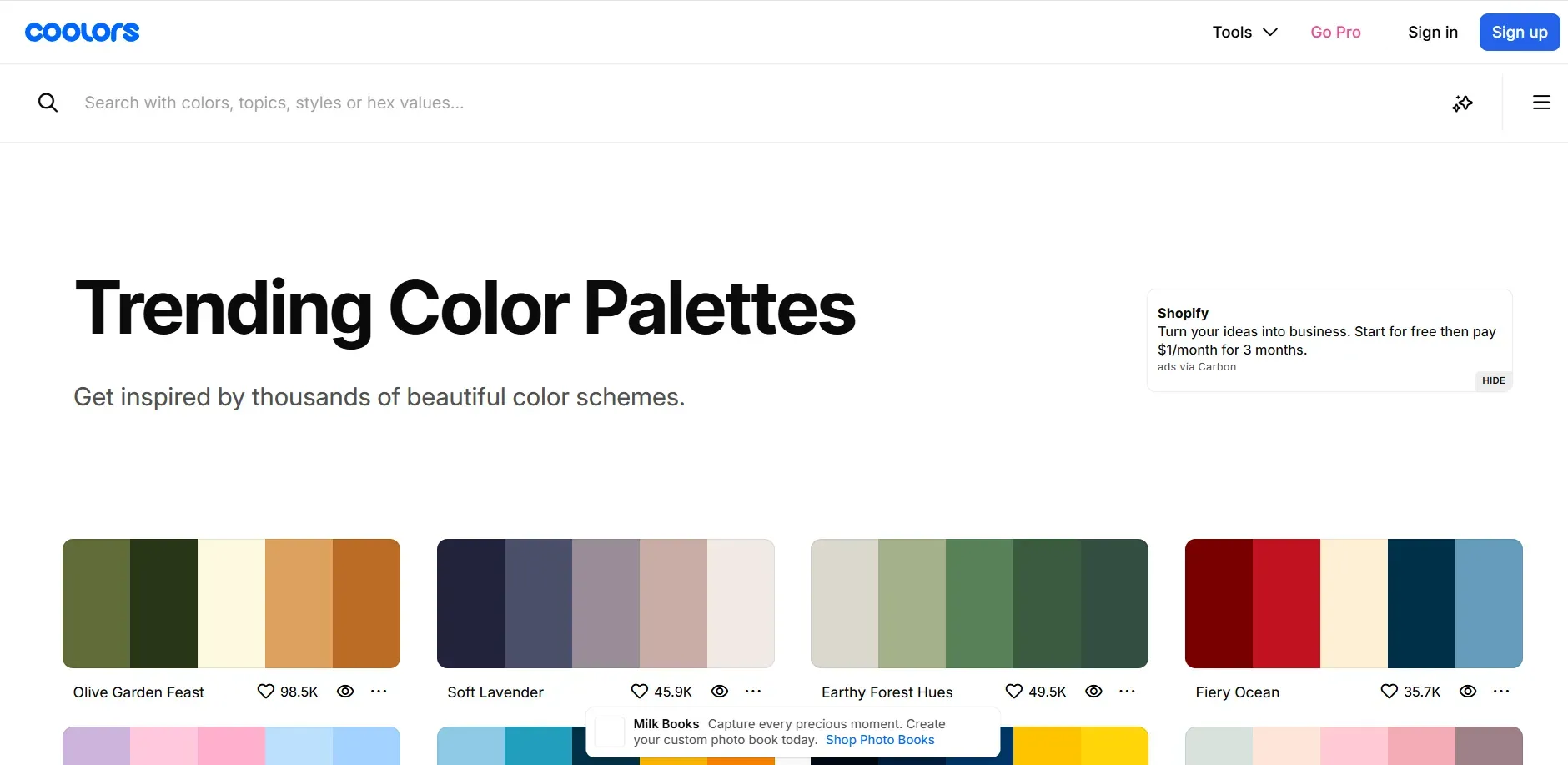1568x765 pixels.
Task: Toggle quick view eye on Fiery Ocean
Action: [x=1467, y=691]
